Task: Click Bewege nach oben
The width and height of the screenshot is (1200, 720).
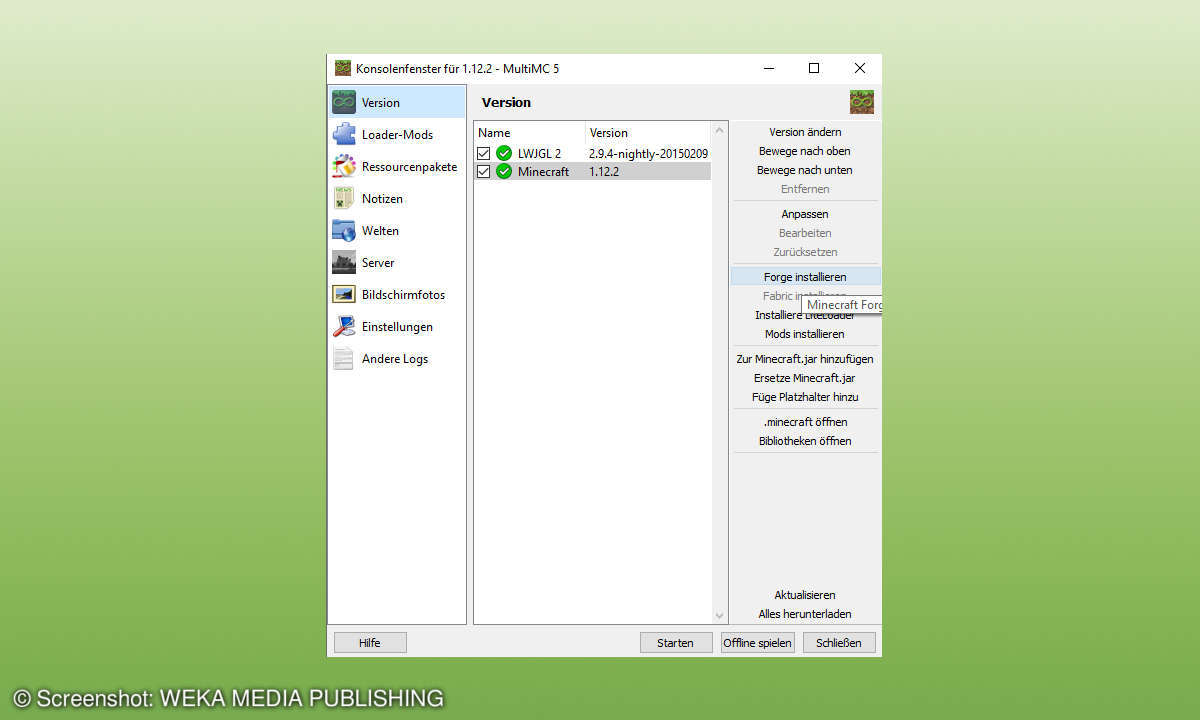Action: click(x=805, y=151)
